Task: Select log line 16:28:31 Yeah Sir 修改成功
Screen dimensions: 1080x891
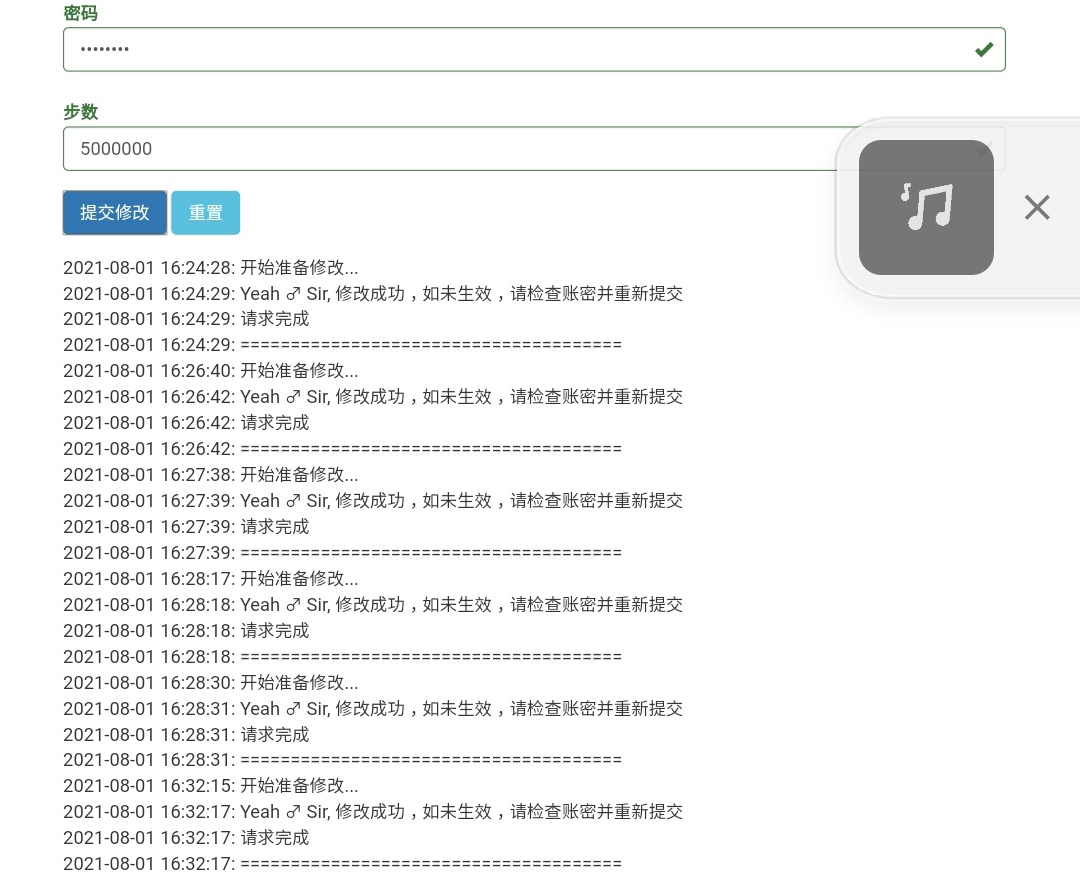Action: (373, 709)
